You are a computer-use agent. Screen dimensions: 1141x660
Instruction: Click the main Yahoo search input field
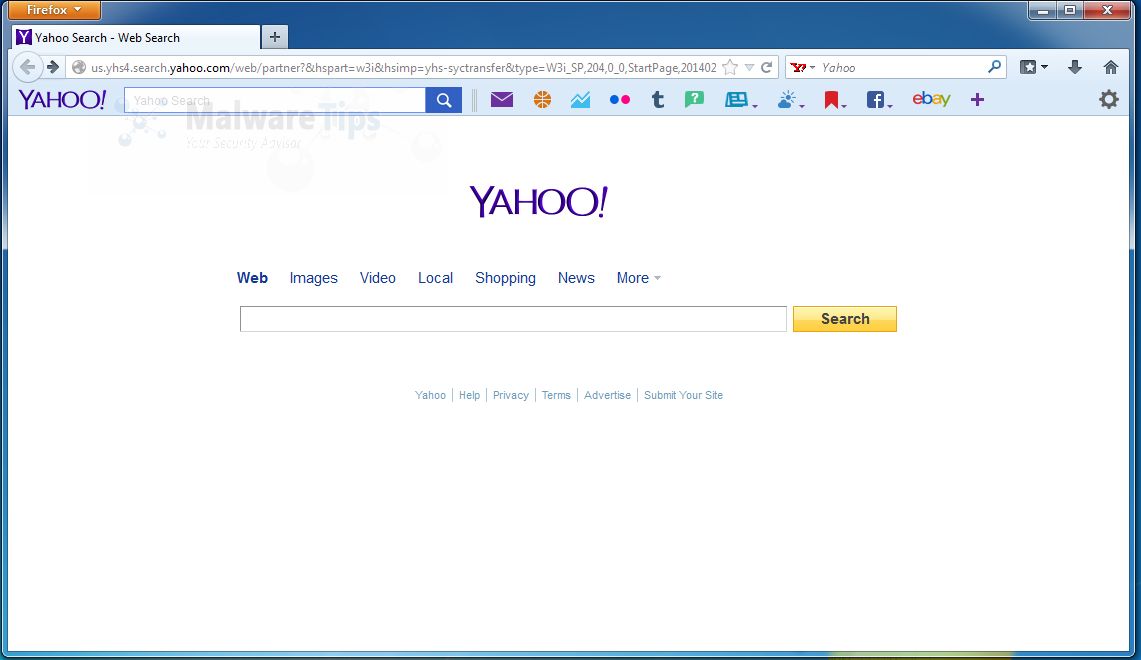point(513,319)
